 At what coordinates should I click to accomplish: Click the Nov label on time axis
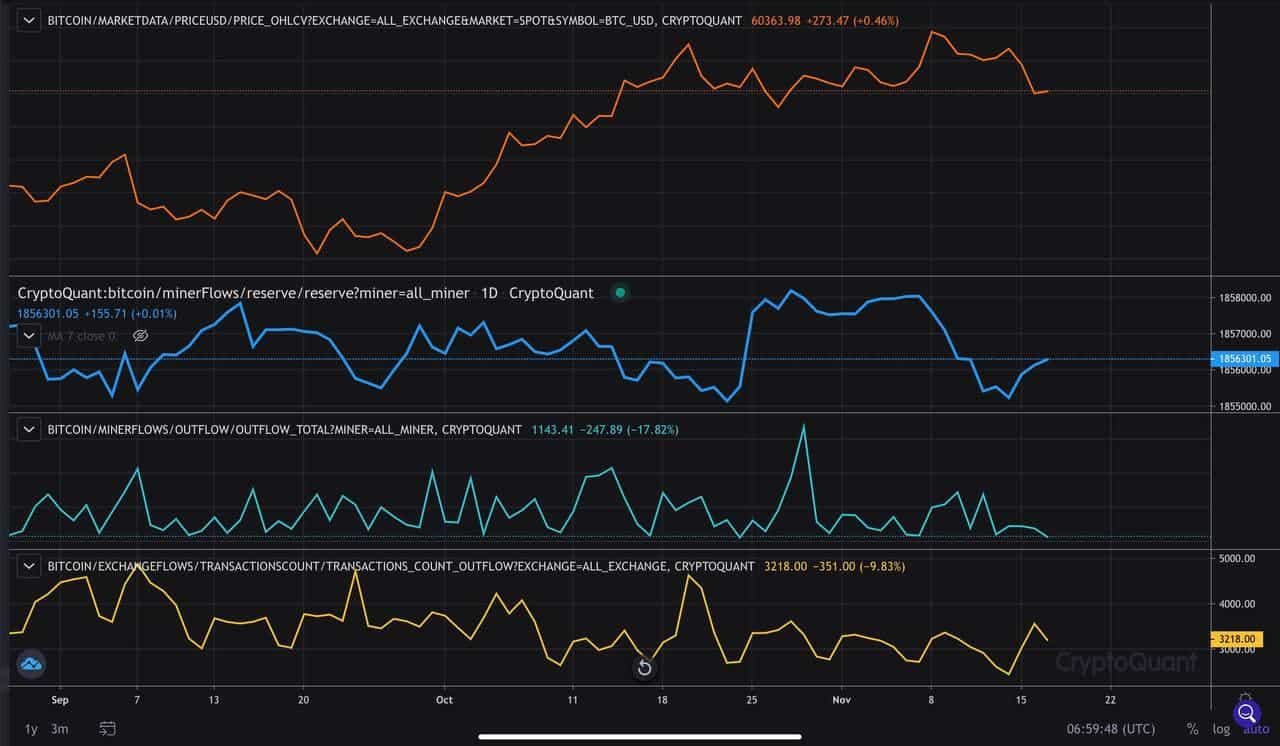841,700
